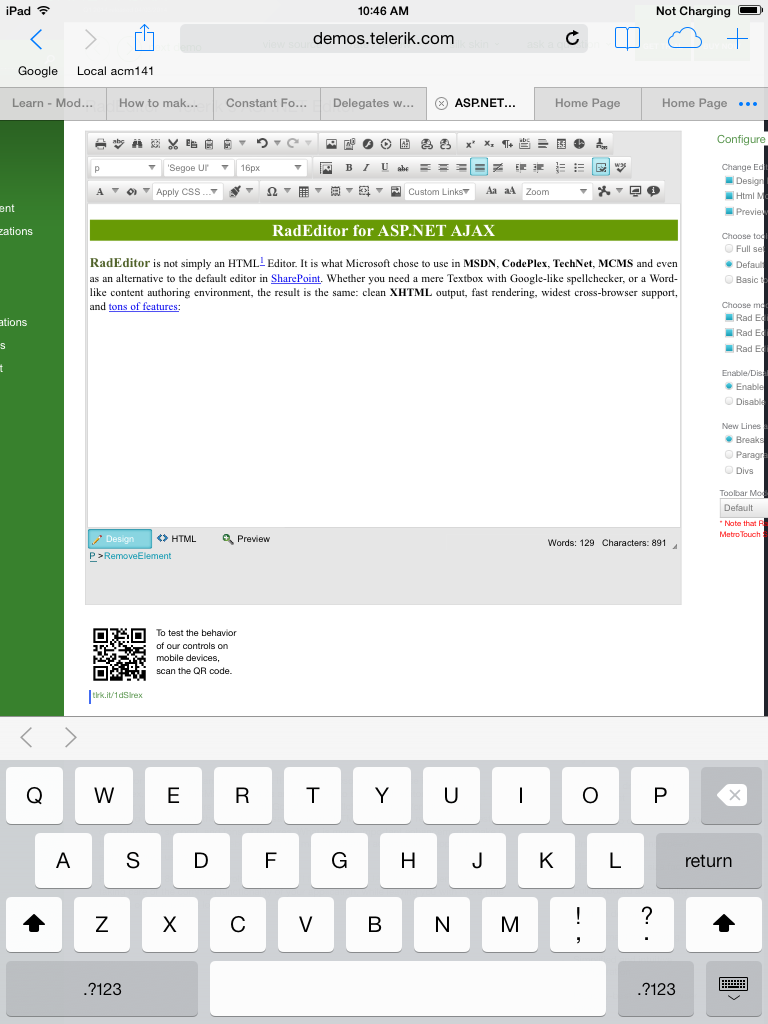Open the 'Constant Fo...' Safari tab
768x1024 pixels.
tap(266, 103)
